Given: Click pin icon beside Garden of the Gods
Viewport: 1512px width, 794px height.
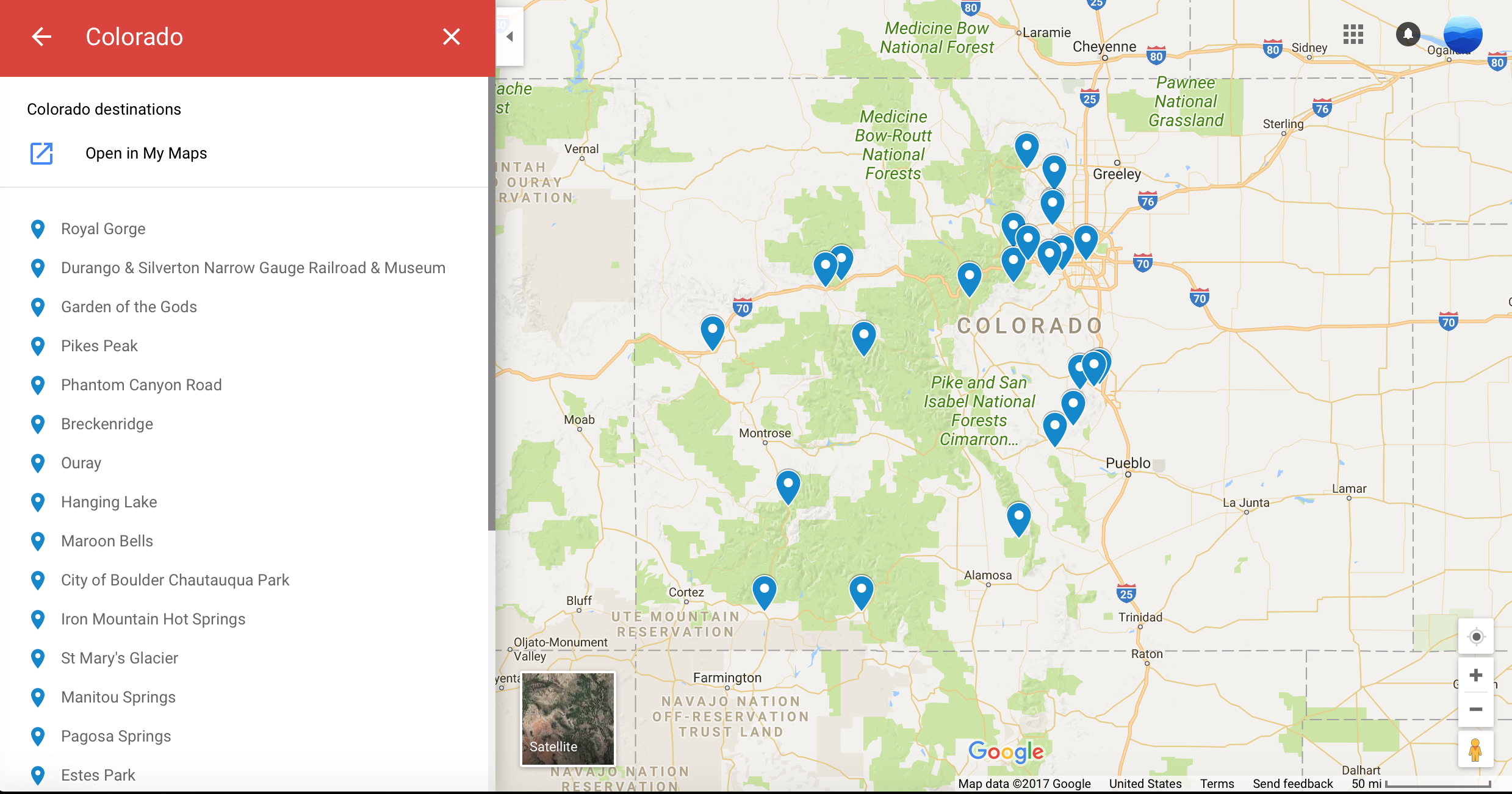Looking at the screenshot, I should 38,307.
